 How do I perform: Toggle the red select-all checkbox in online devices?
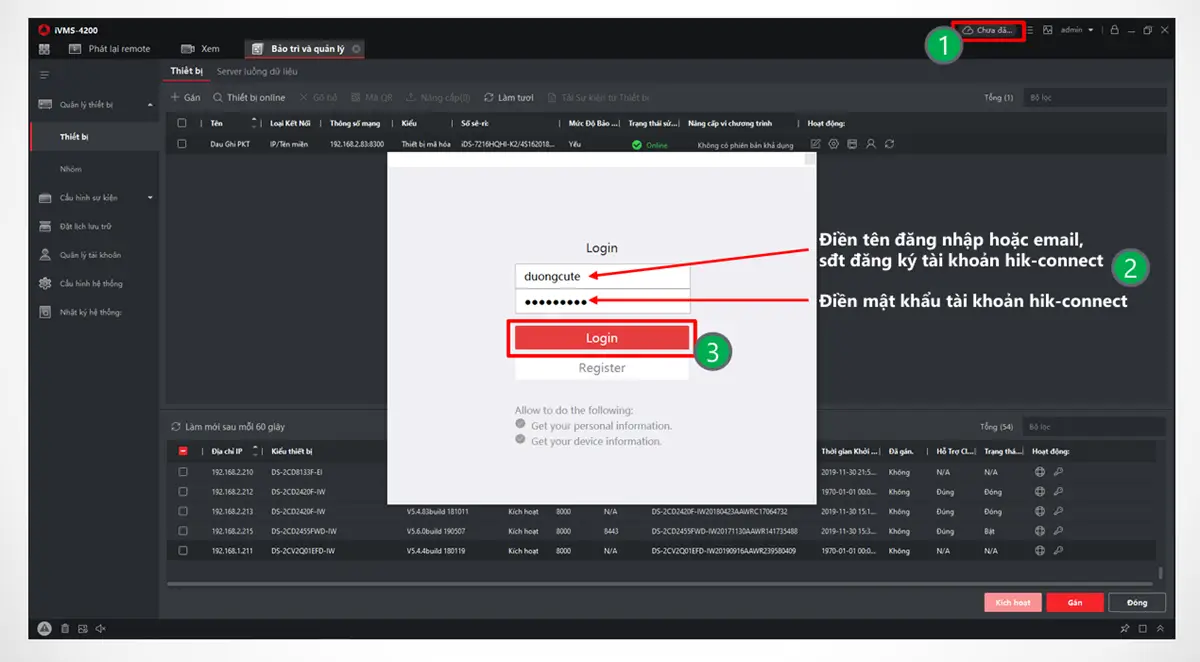(183, 451)
